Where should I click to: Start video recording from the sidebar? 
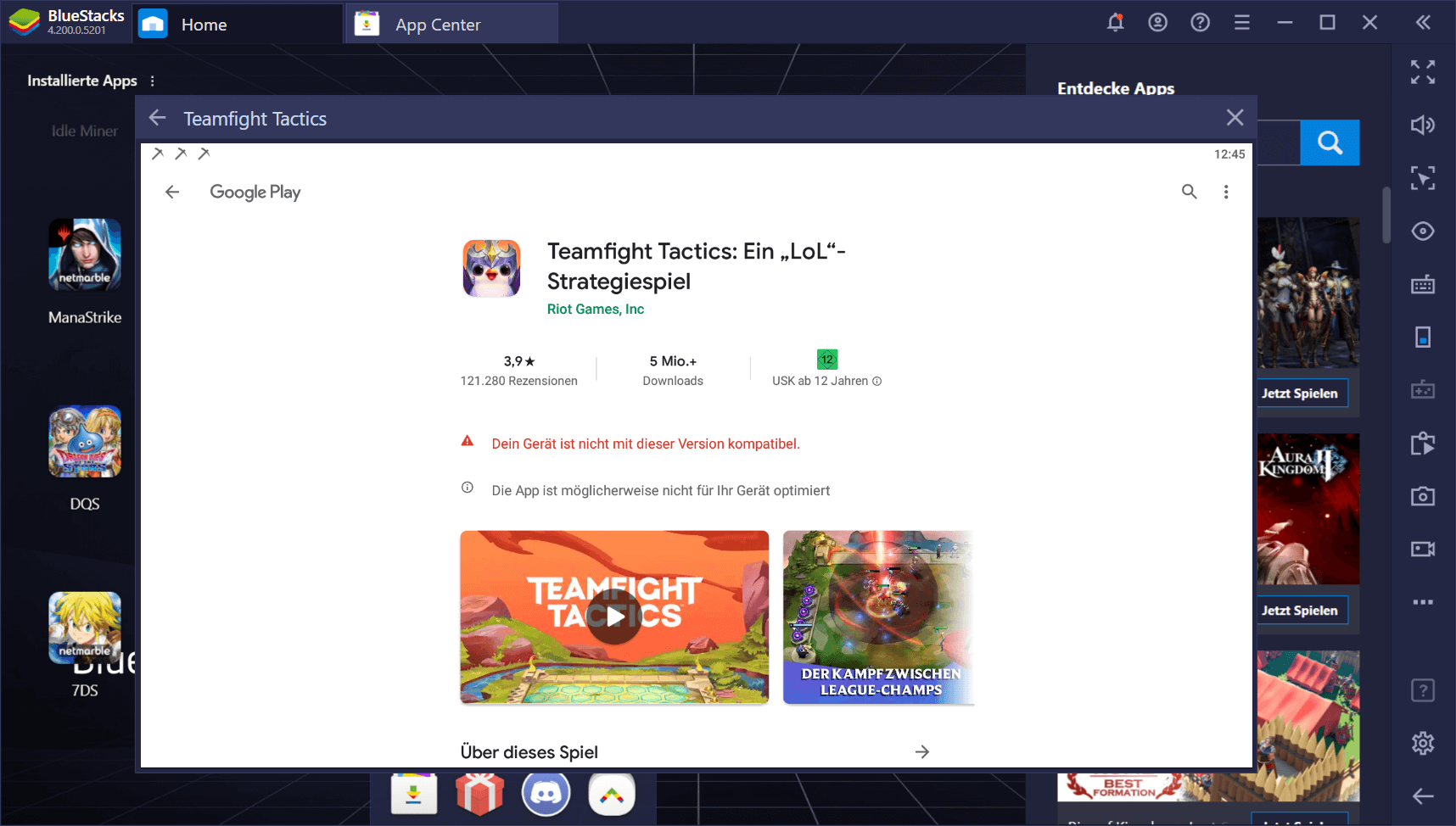tap(1423, 549)
